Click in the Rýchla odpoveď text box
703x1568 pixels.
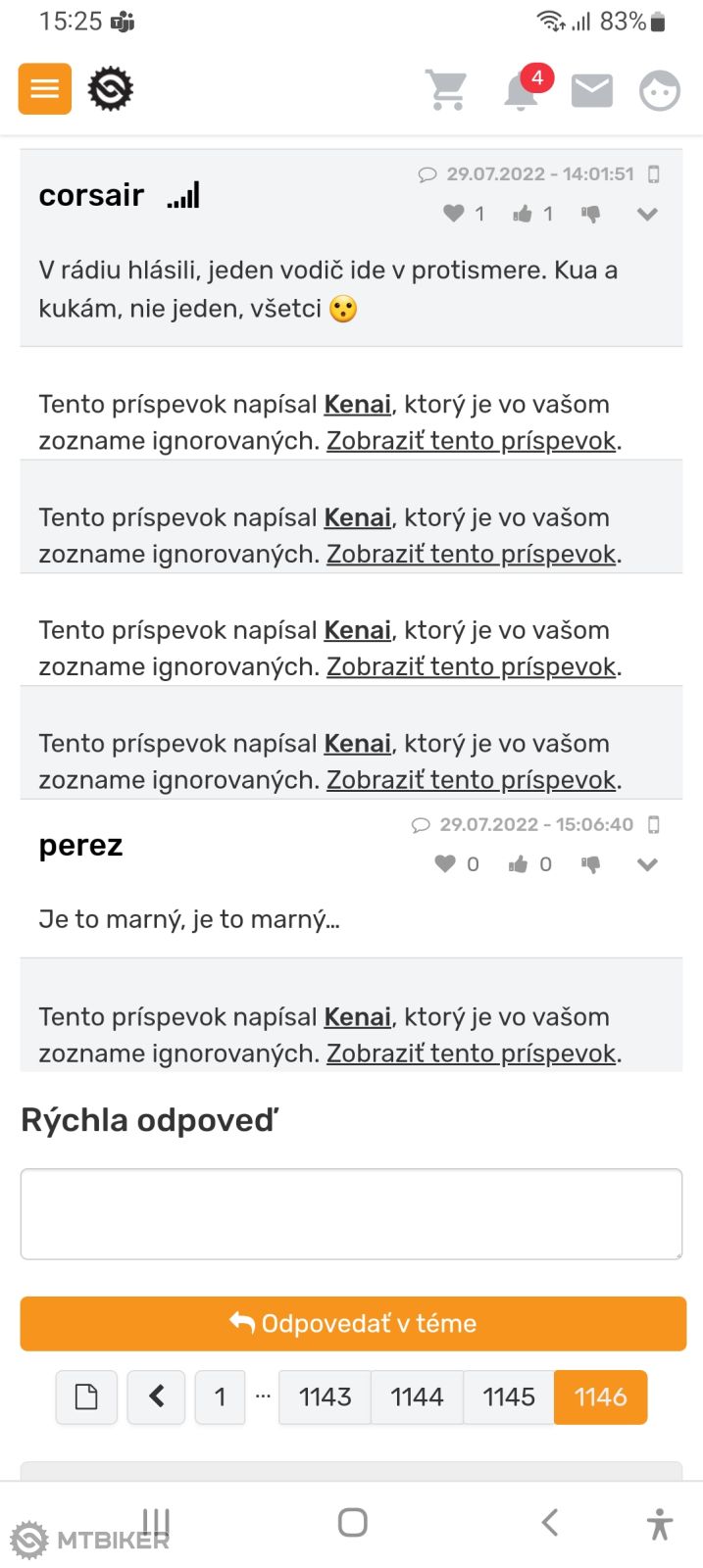351,1213
